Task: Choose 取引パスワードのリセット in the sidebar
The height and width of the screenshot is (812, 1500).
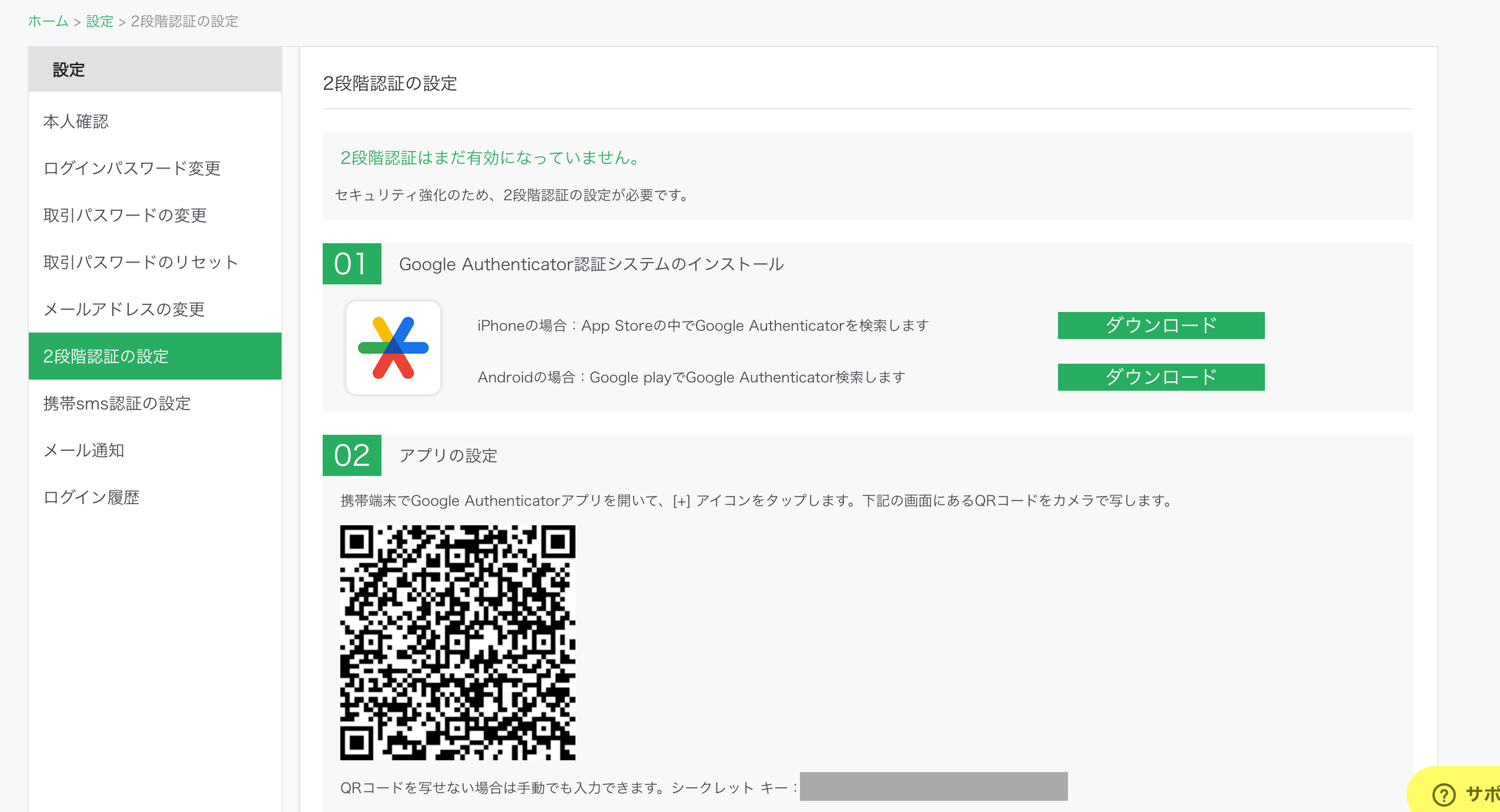Action: pyautogui.click(x=155, y=262)
